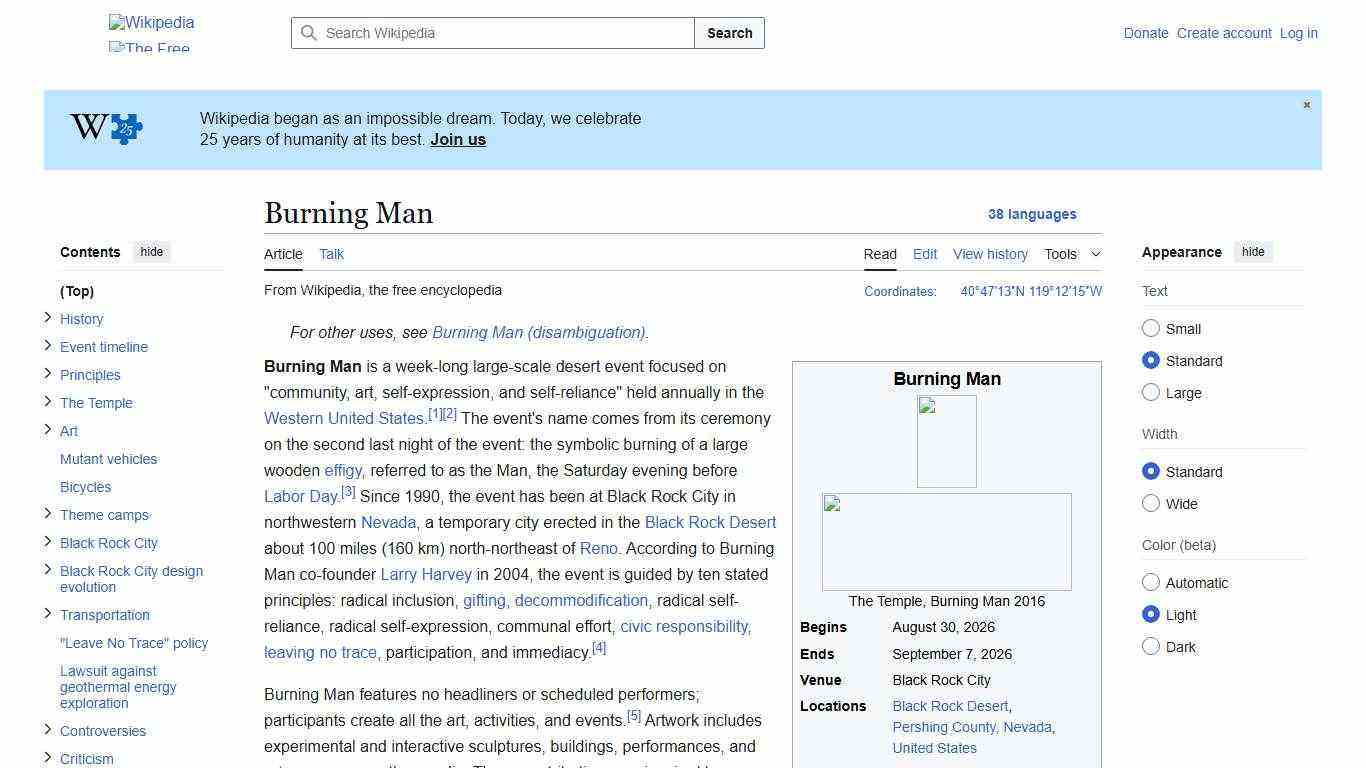Switch to the Talk tab
The image size is (1366, 768).
point(331,254)
